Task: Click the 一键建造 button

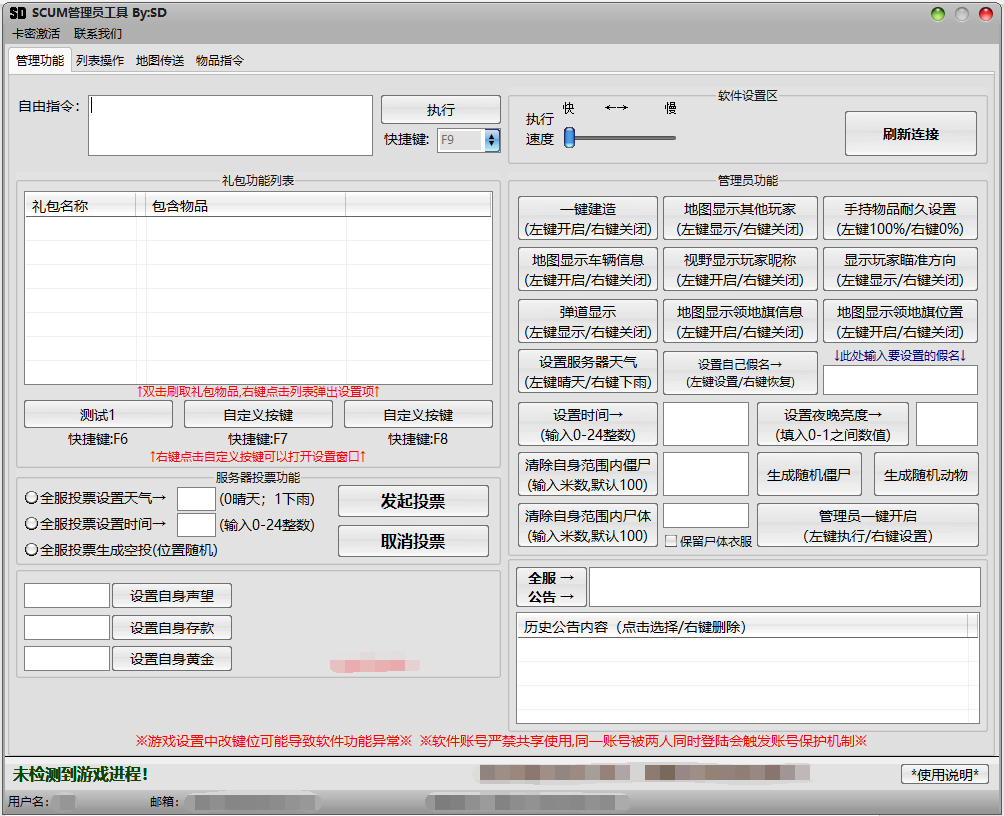Action: (588, 218)
